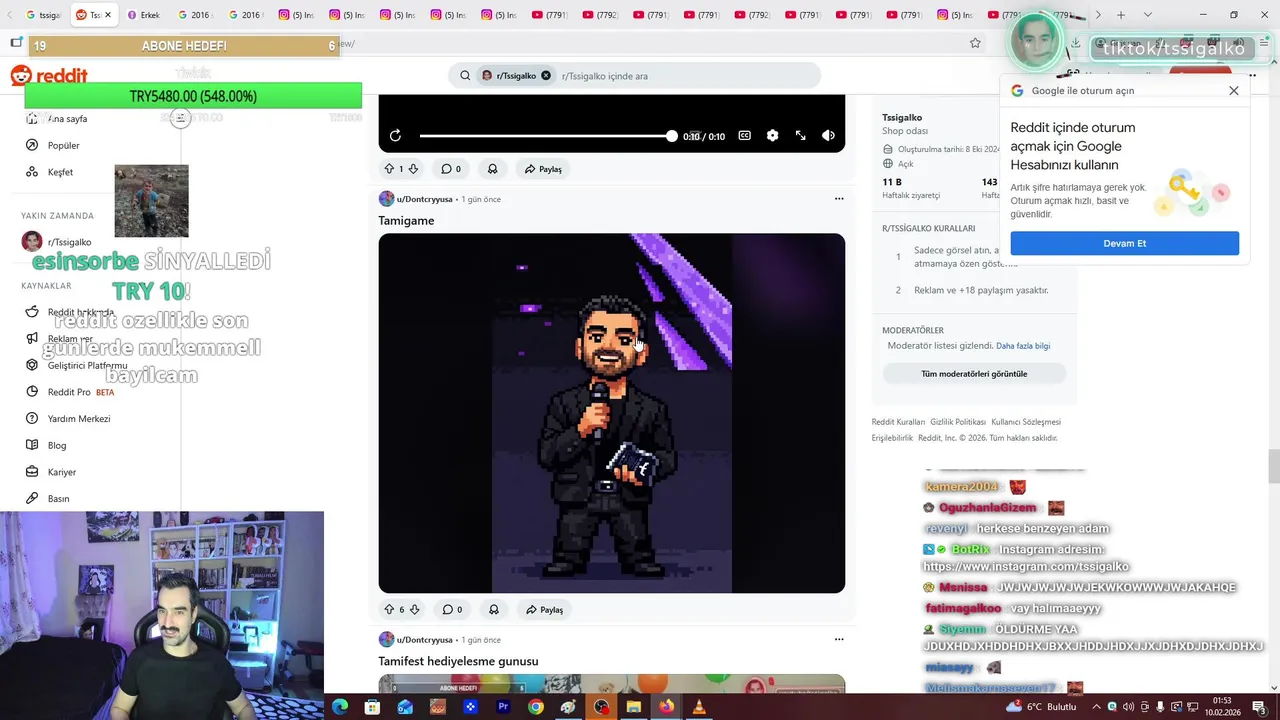
Task: Downvote the video post with 1 vote
Action: (x=413, y=169)
